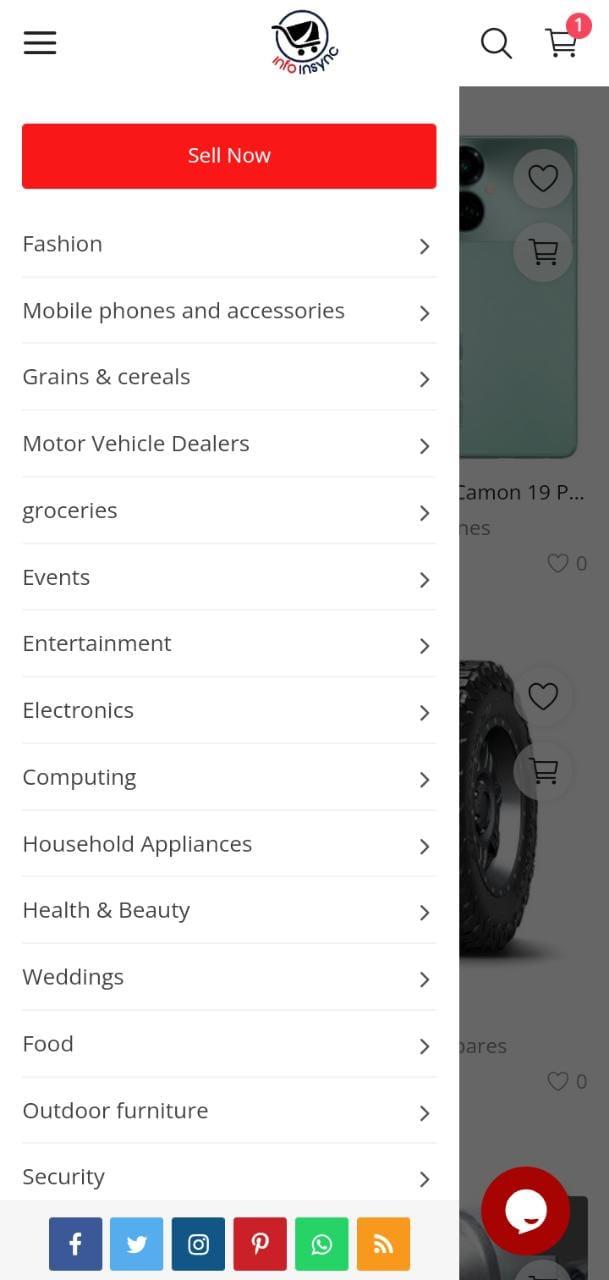
Task: Open the hamburger menu icon
Action: (40, 42)
